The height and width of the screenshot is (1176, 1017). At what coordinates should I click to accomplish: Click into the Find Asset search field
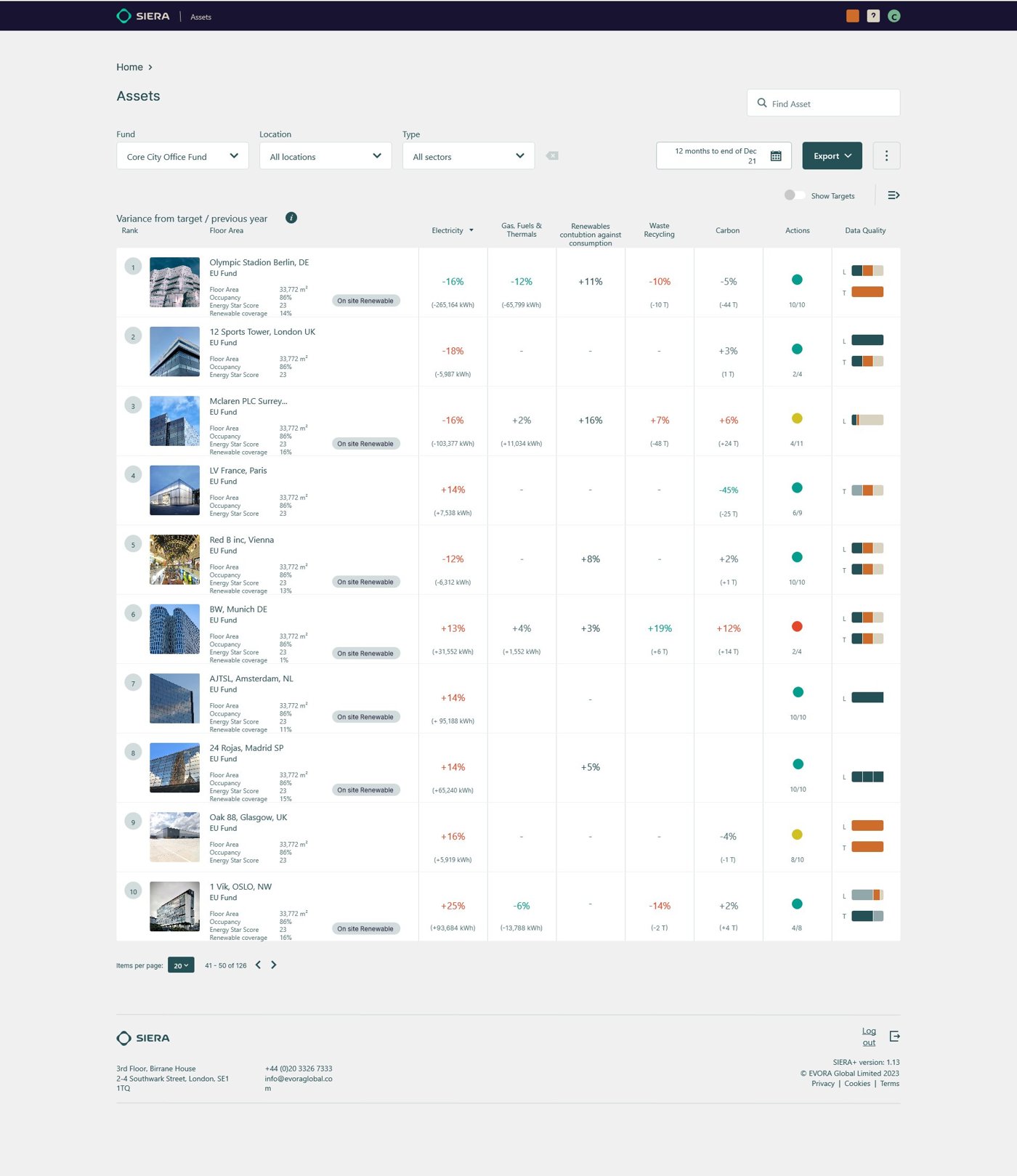tap(823, 103)
